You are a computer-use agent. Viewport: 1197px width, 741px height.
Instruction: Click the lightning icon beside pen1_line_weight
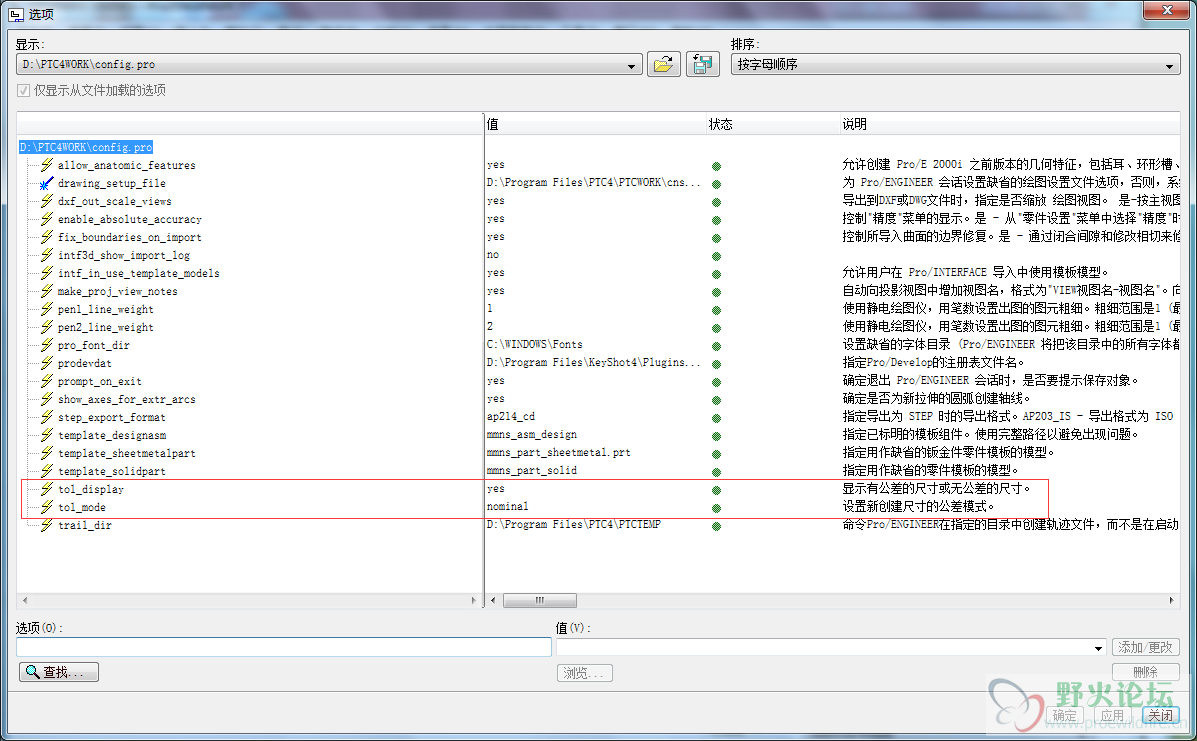click(x=47, y=309)
